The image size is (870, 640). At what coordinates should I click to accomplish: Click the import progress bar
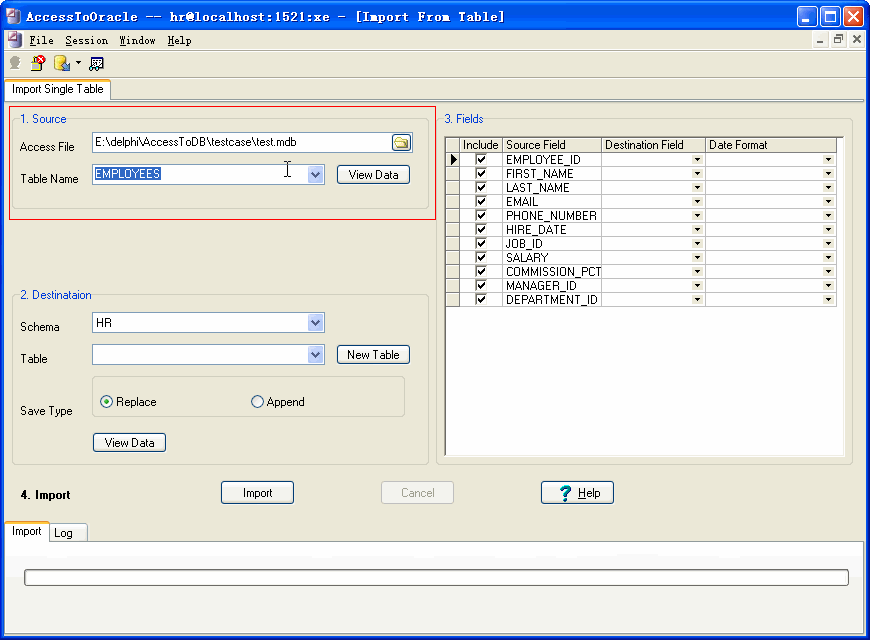[436, 577]
